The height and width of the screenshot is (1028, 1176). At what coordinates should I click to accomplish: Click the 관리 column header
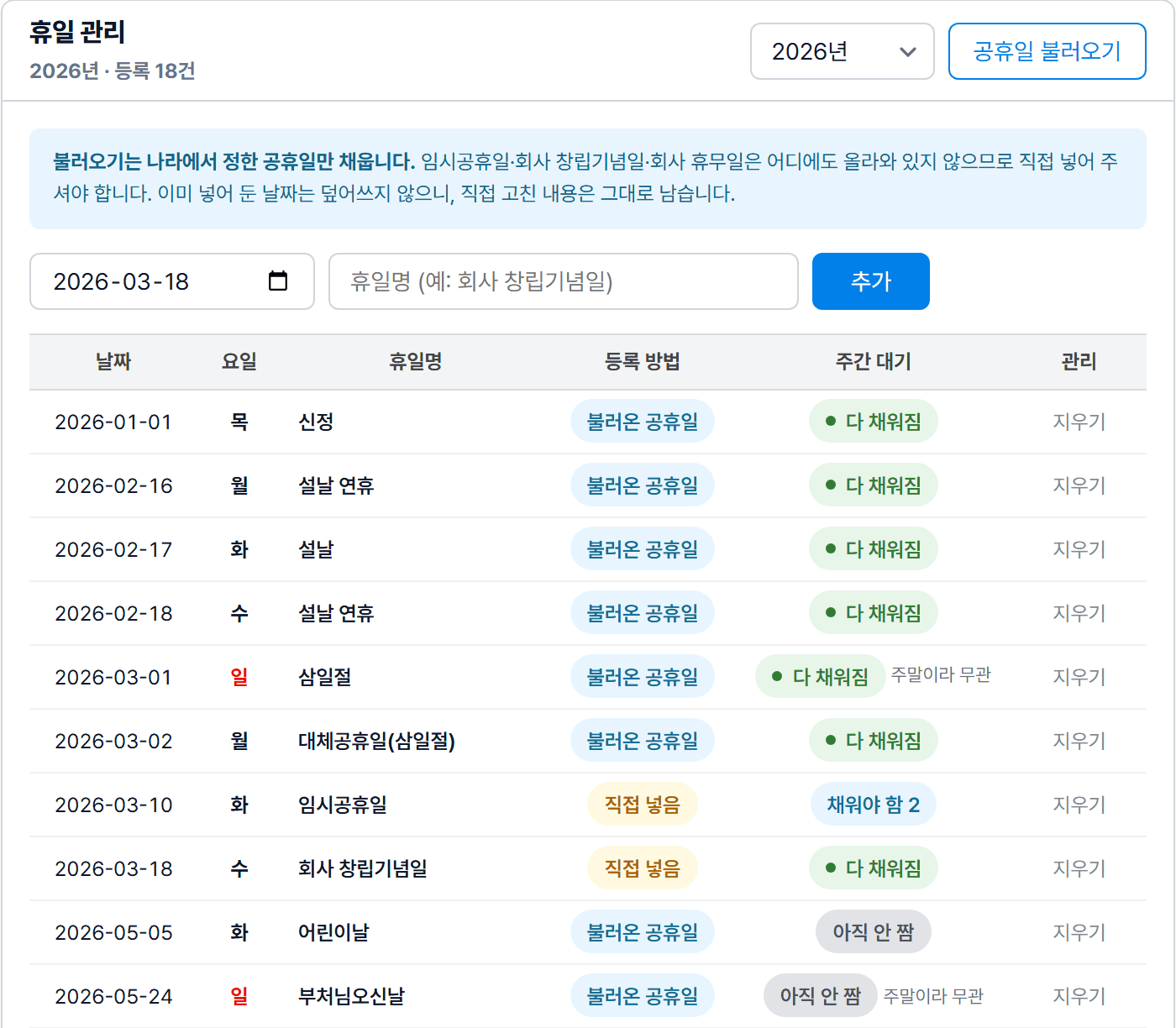[x=1079, y=362]
